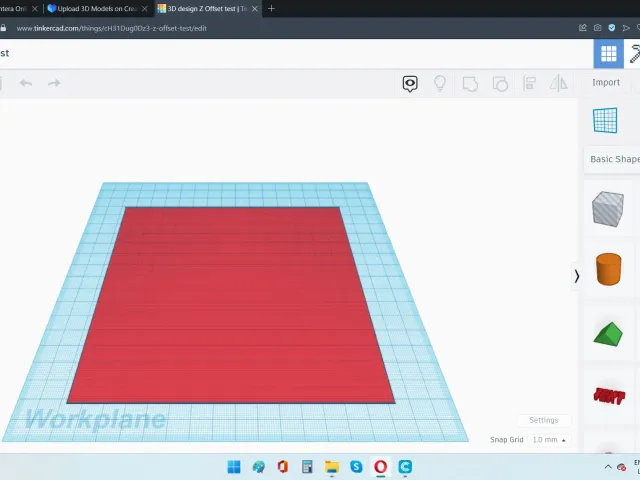This screenshot has width=640, height=480.
Task: Click the Undo arrow in the toolbar
Action: click(x=26, y=83)
